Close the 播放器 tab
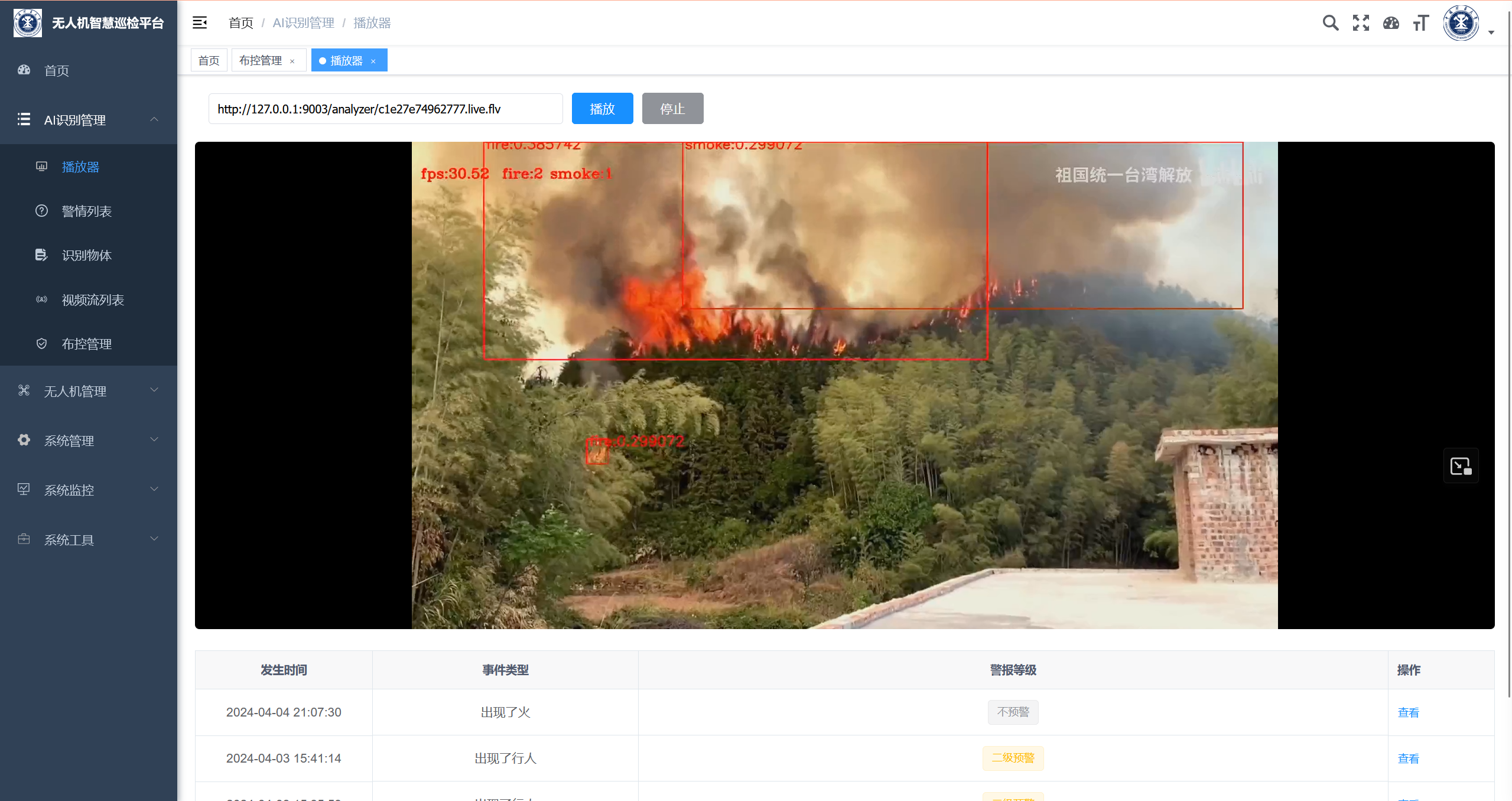1512x801 pixels. 373,61
